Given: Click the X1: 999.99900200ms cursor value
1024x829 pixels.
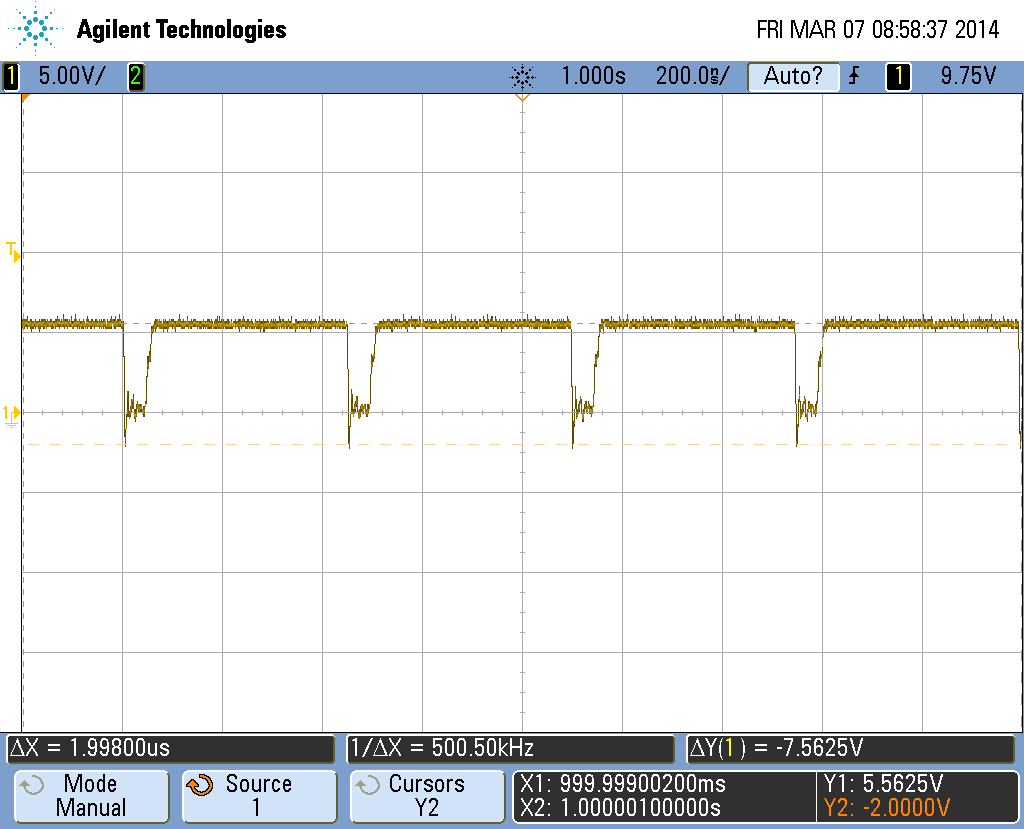Looking at the screenshot, I should 623,783.
